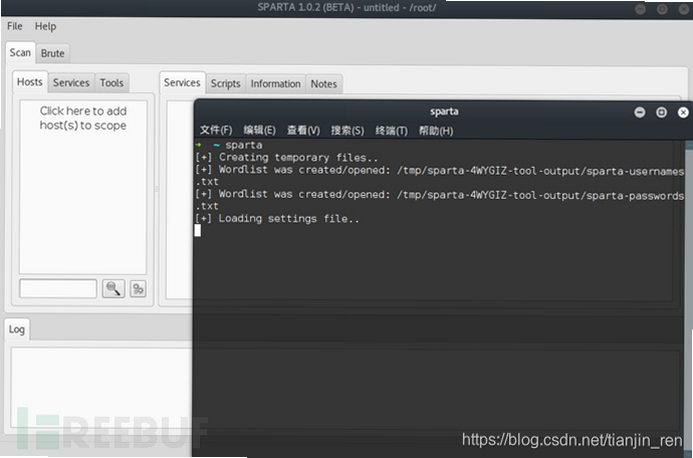Close the sparta terminal window
This screenshot has height=458, width=693.
[683, 112]
